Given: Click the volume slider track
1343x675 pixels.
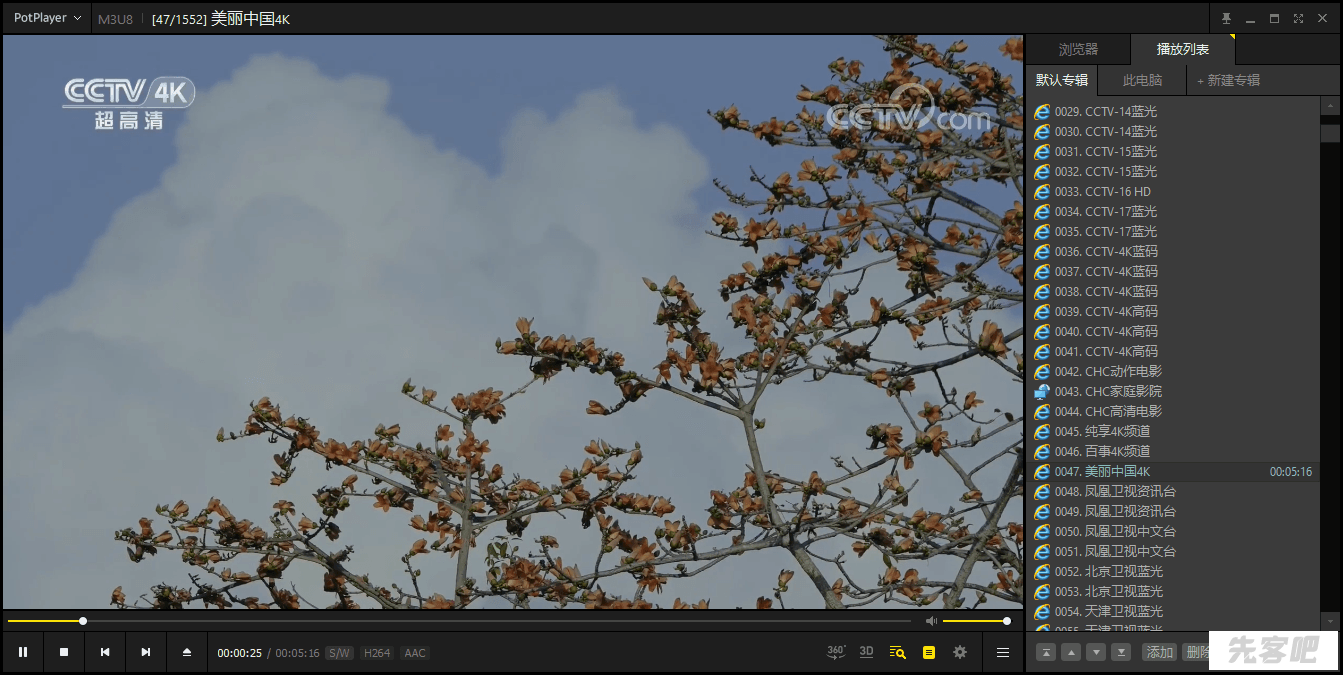Looking at the screenshot, I should coord(974,621).
